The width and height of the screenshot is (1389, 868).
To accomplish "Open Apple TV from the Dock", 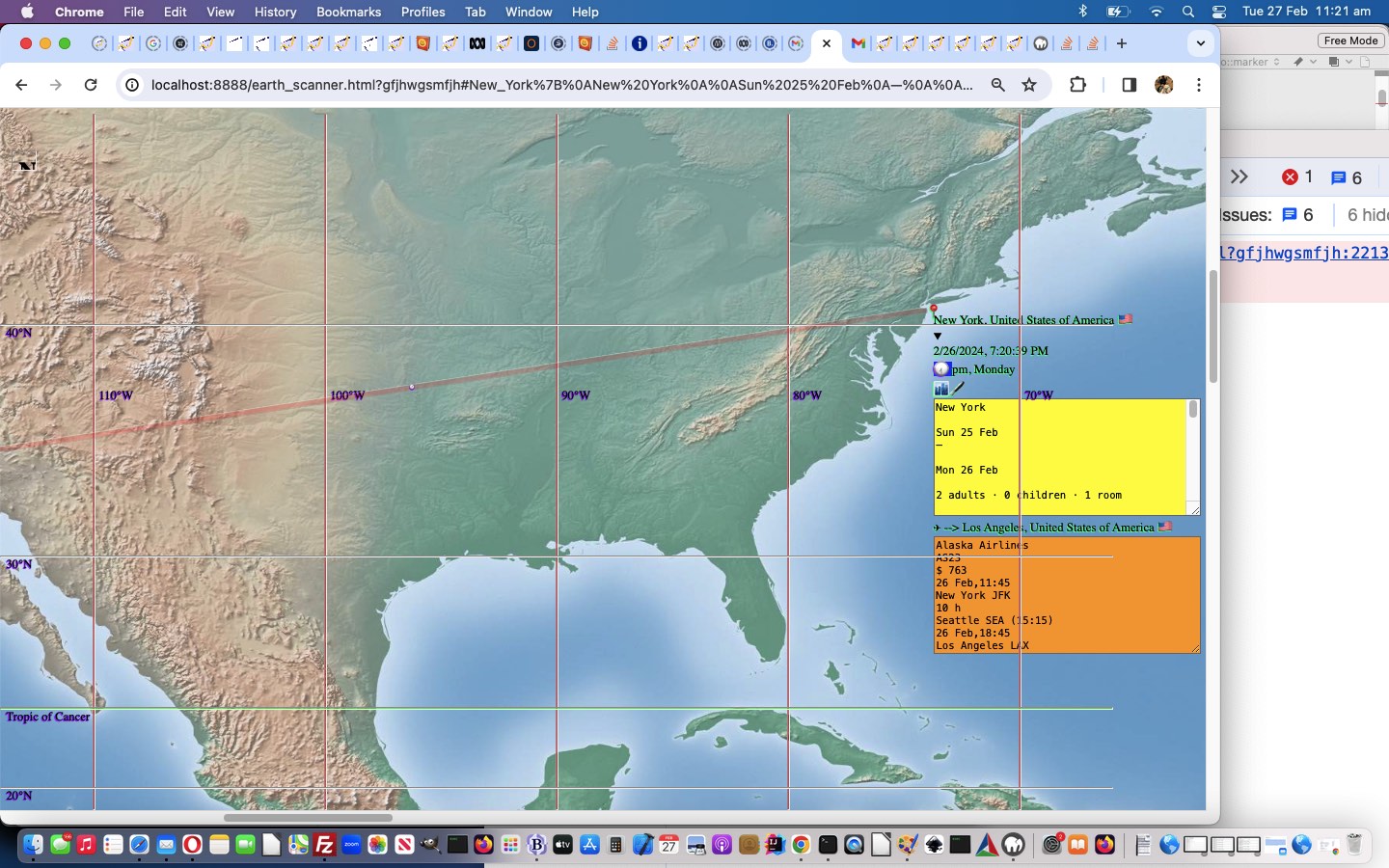I will click(562, 845).
